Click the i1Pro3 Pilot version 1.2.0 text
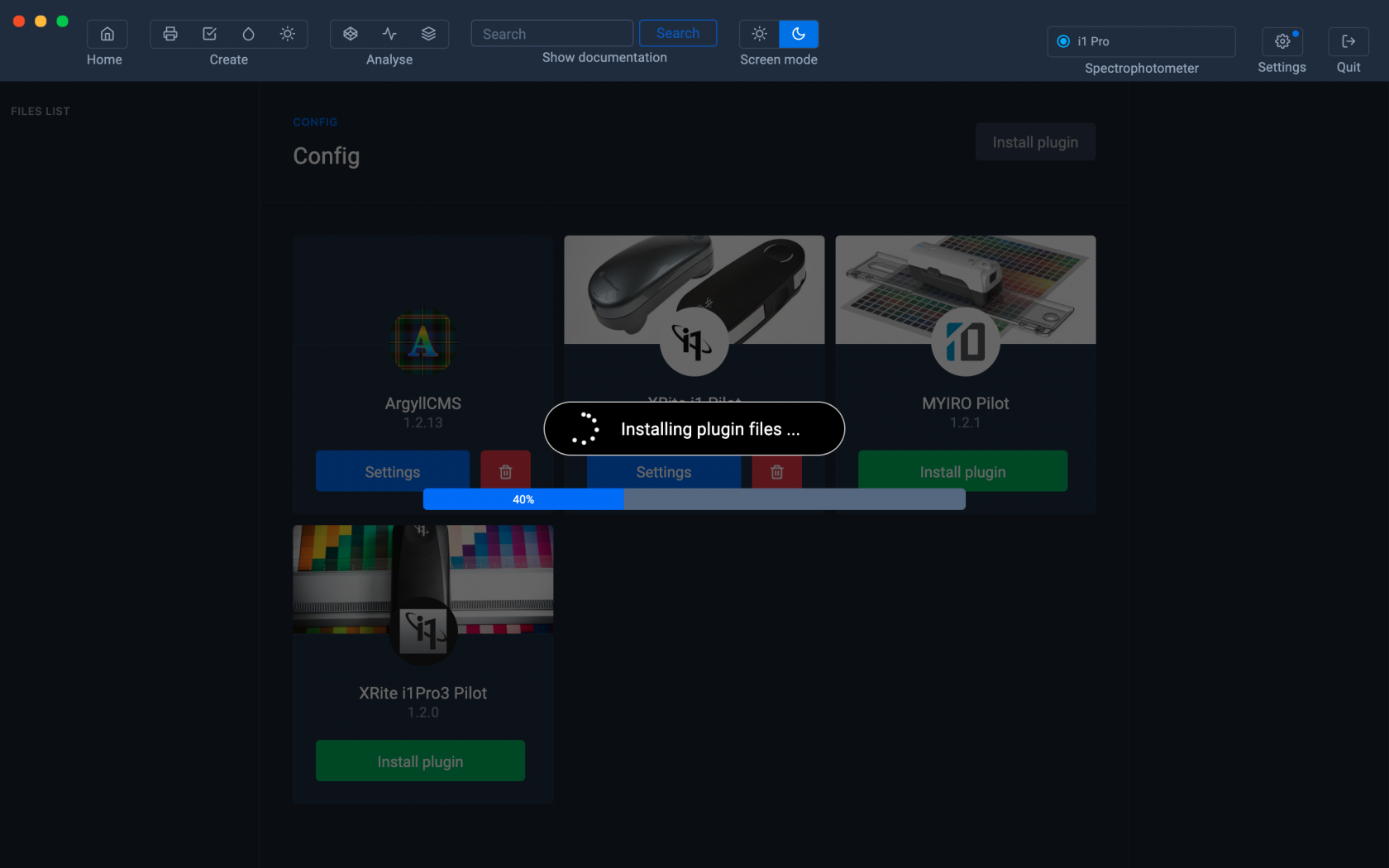Image resolution: width=1389 pixels, height=868 pixels. coord(423,712)
